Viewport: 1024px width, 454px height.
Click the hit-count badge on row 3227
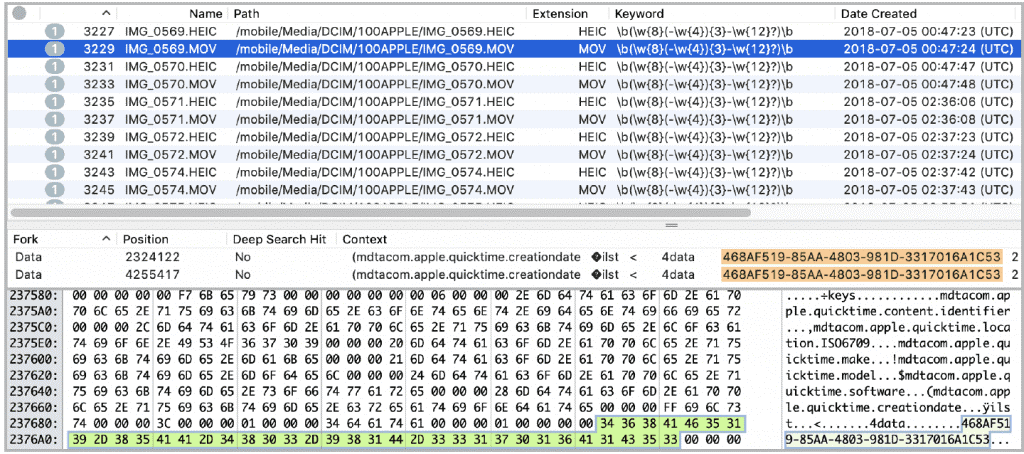54,31
